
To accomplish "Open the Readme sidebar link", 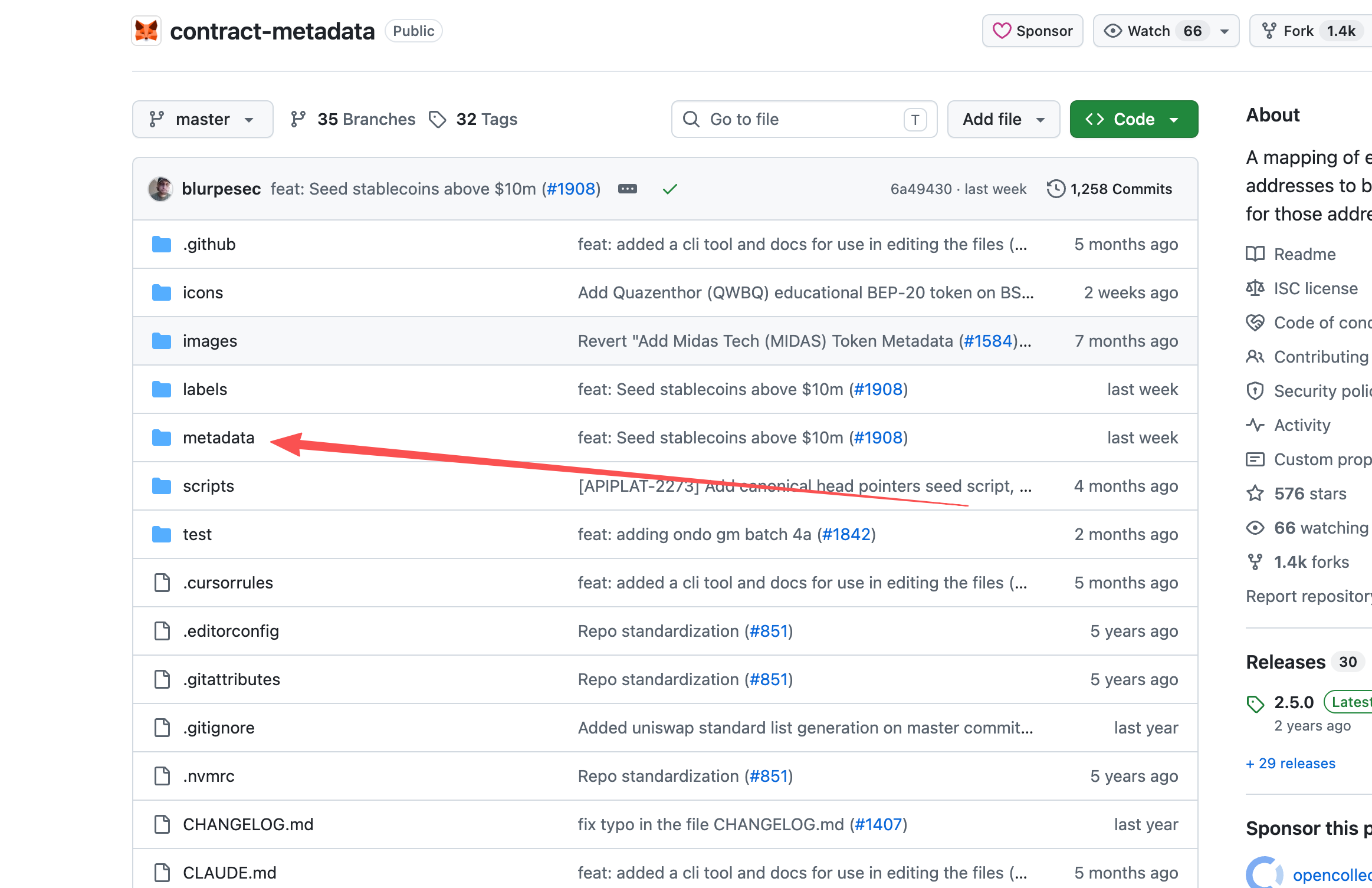I will [x=1291, y=254].
